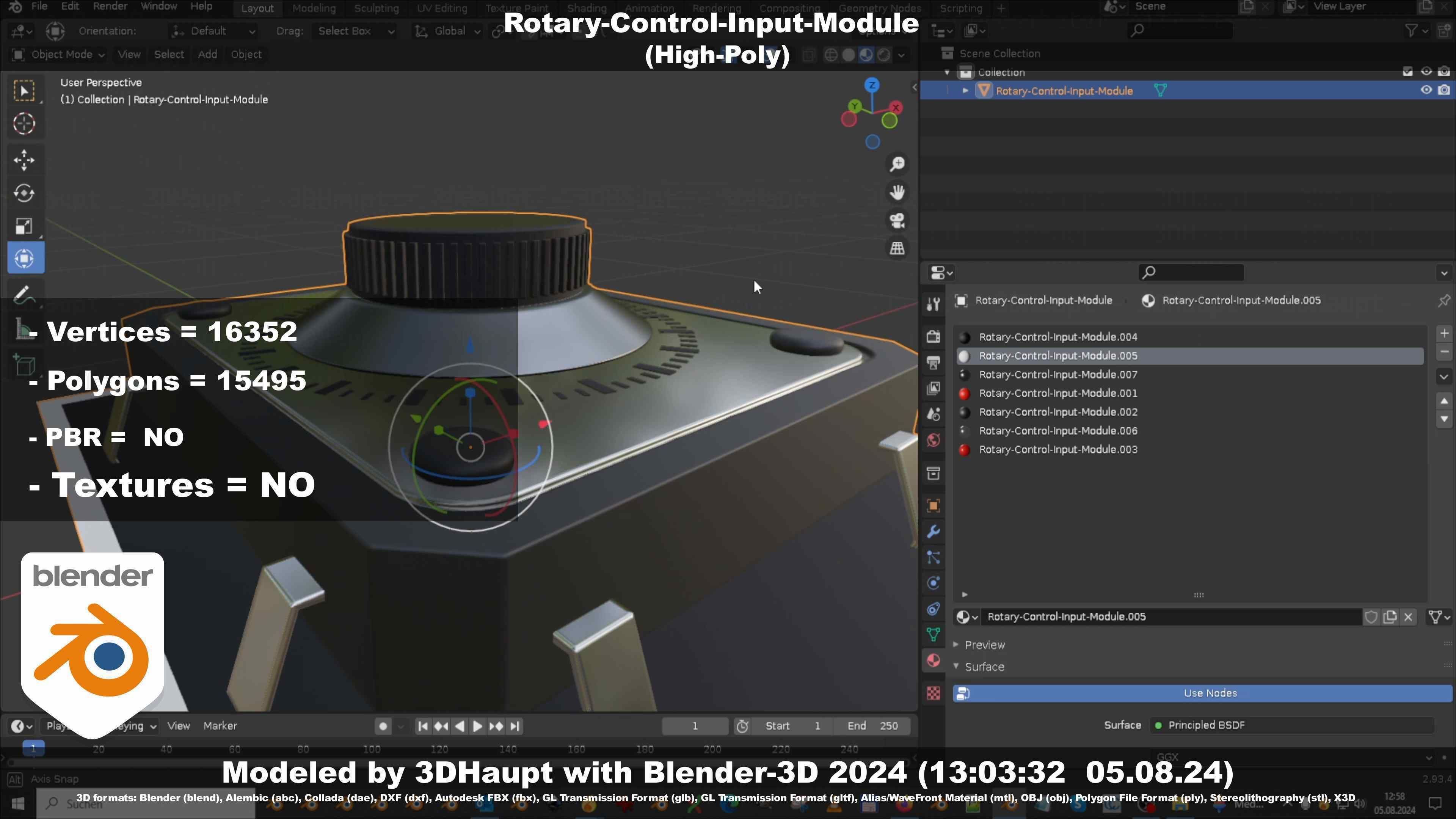The image size is (1456, 819).
Task: Add a material slot with plus button
Action: [x=1444, y=334]
